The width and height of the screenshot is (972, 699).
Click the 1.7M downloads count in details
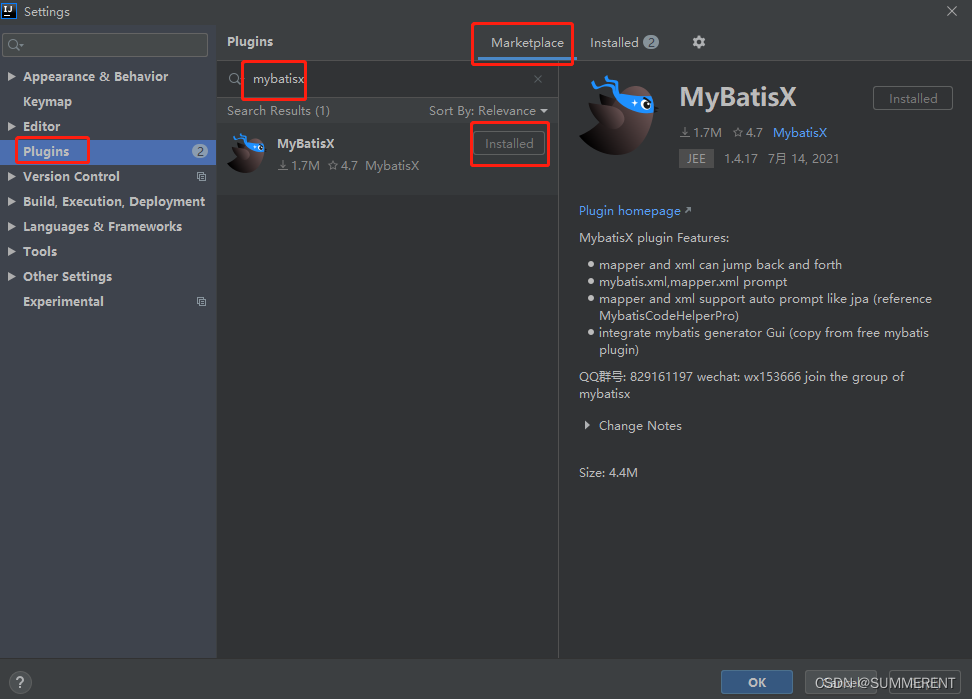pos(701,133)
